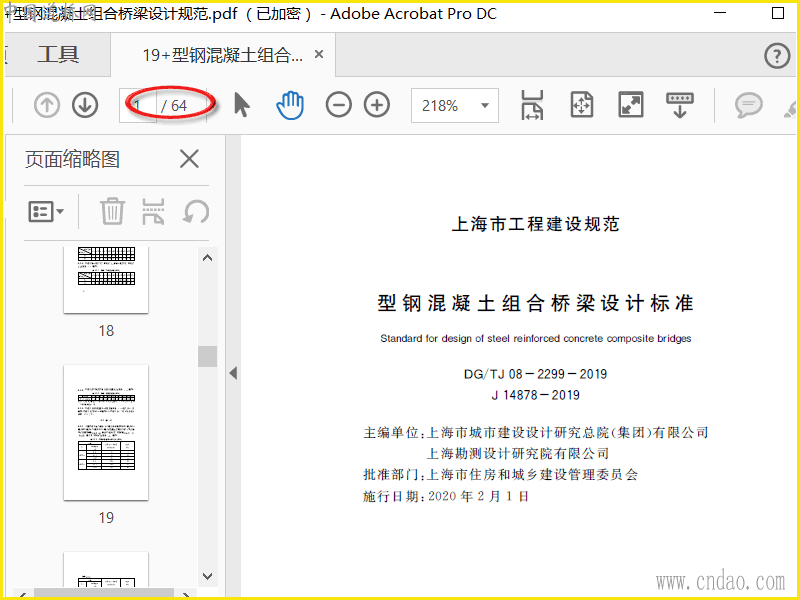Close the document tab
Screen dimensions: 800x600
pyautogui.click(x=319, y=54)
